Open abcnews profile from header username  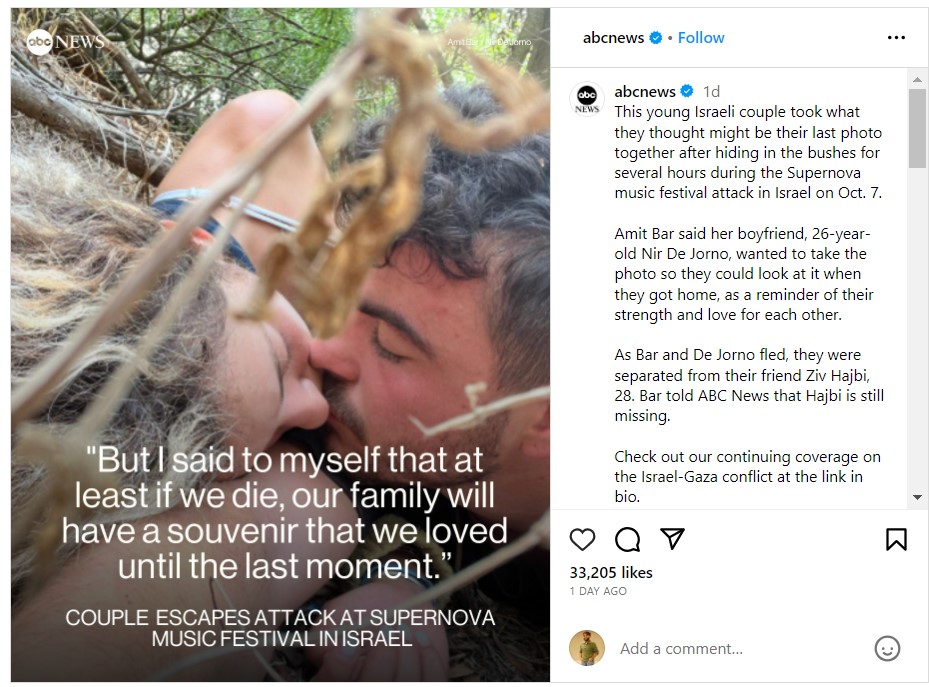tap(614, 38)
